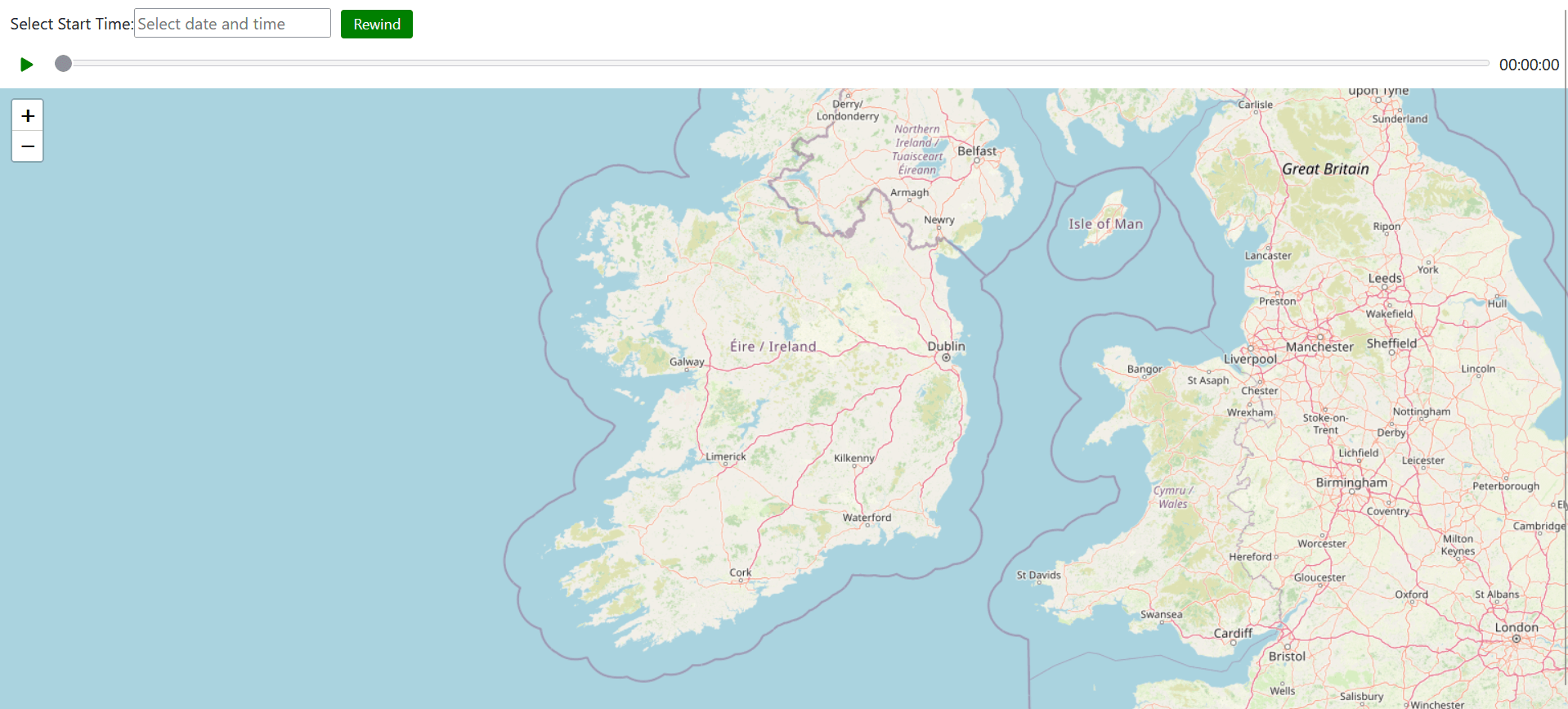The width and height of the screenshot is (1568, 709).
Task: Zoom out the map with minus button
Action: tap(28, 146)
